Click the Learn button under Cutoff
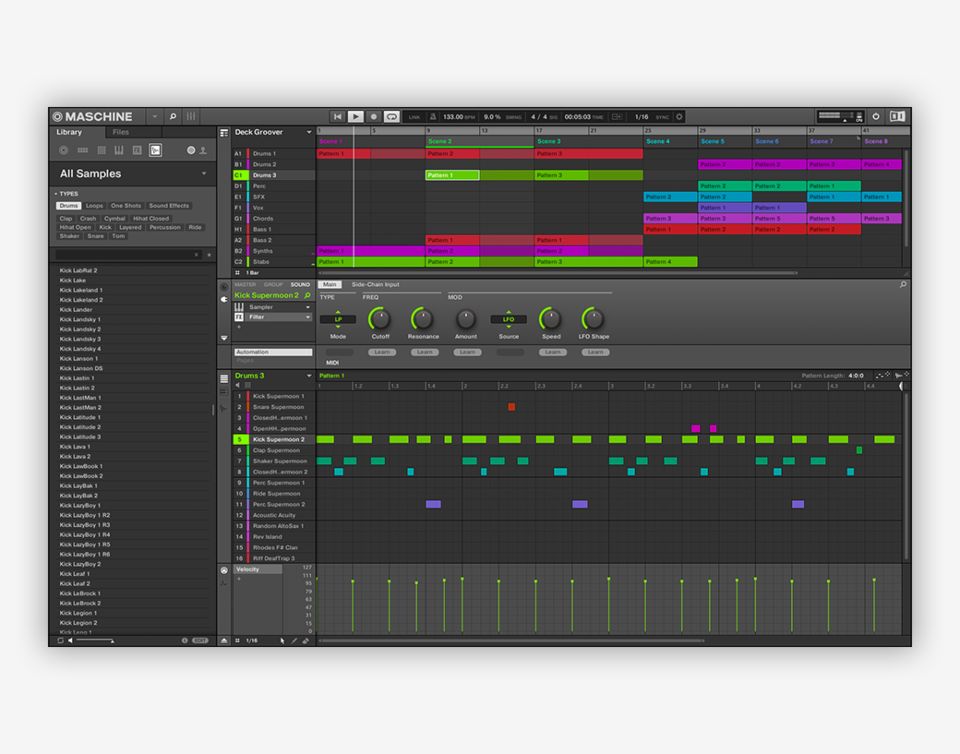Viewport: 960px width, 754px height. tap(381, 352)
